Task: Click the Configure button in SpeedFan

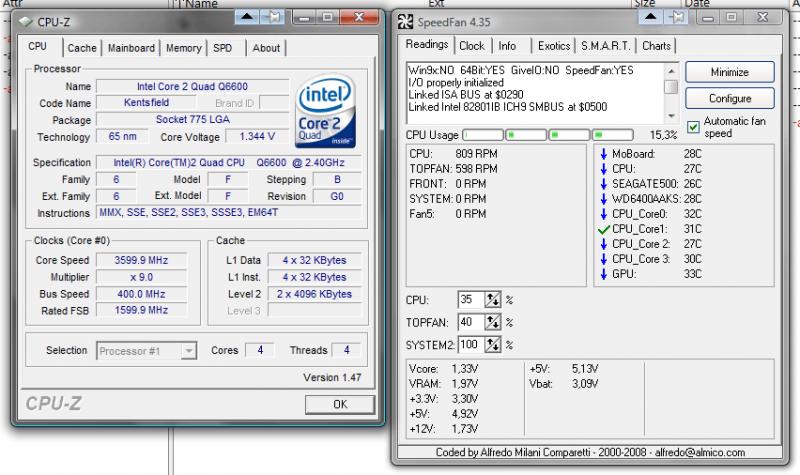Action: tap(730, 98)
